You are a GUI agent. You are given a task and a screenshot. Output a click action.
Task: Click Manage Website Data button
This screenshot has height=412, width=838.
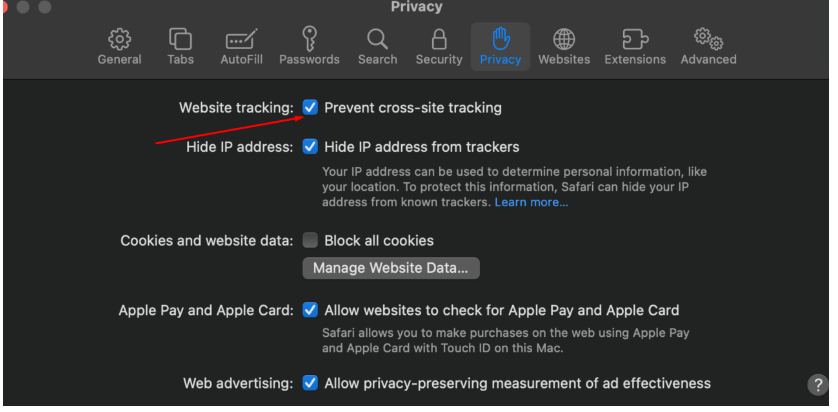pos(391,268)
